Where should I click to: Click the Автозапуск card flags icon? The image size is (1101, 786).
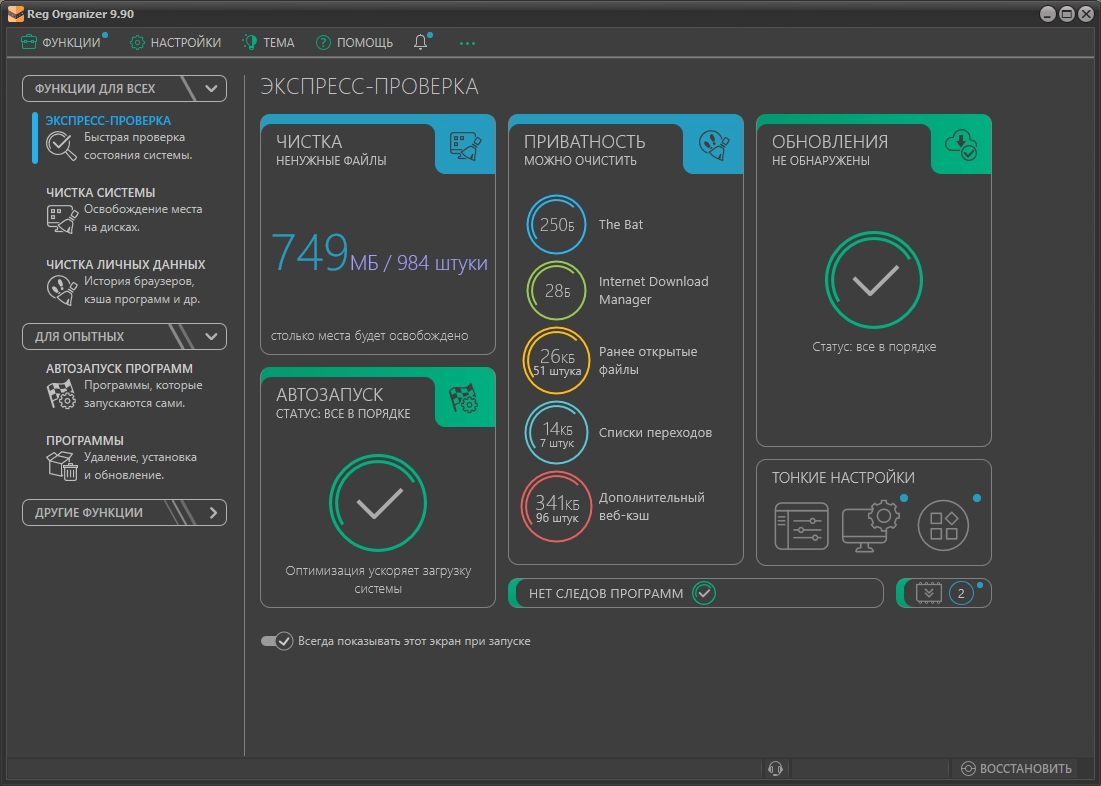click(x=465, y=399)
